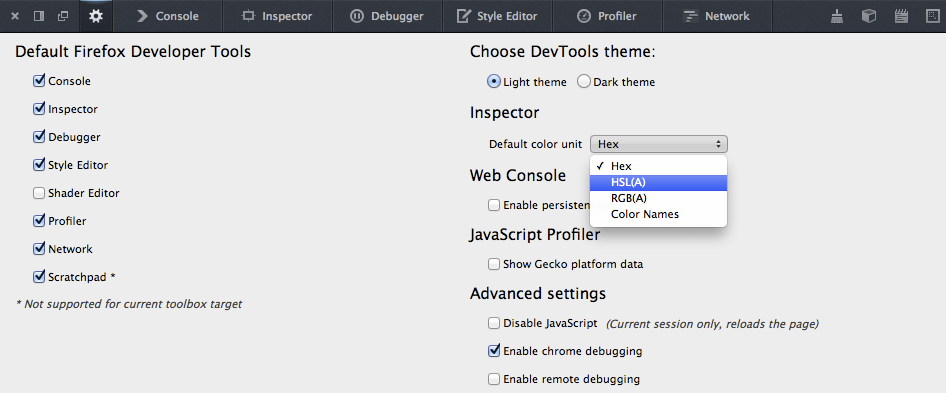The image size is (946, 393).
Task: Click the Style Editor pencil icon
Action: click(x=463, y=16)
